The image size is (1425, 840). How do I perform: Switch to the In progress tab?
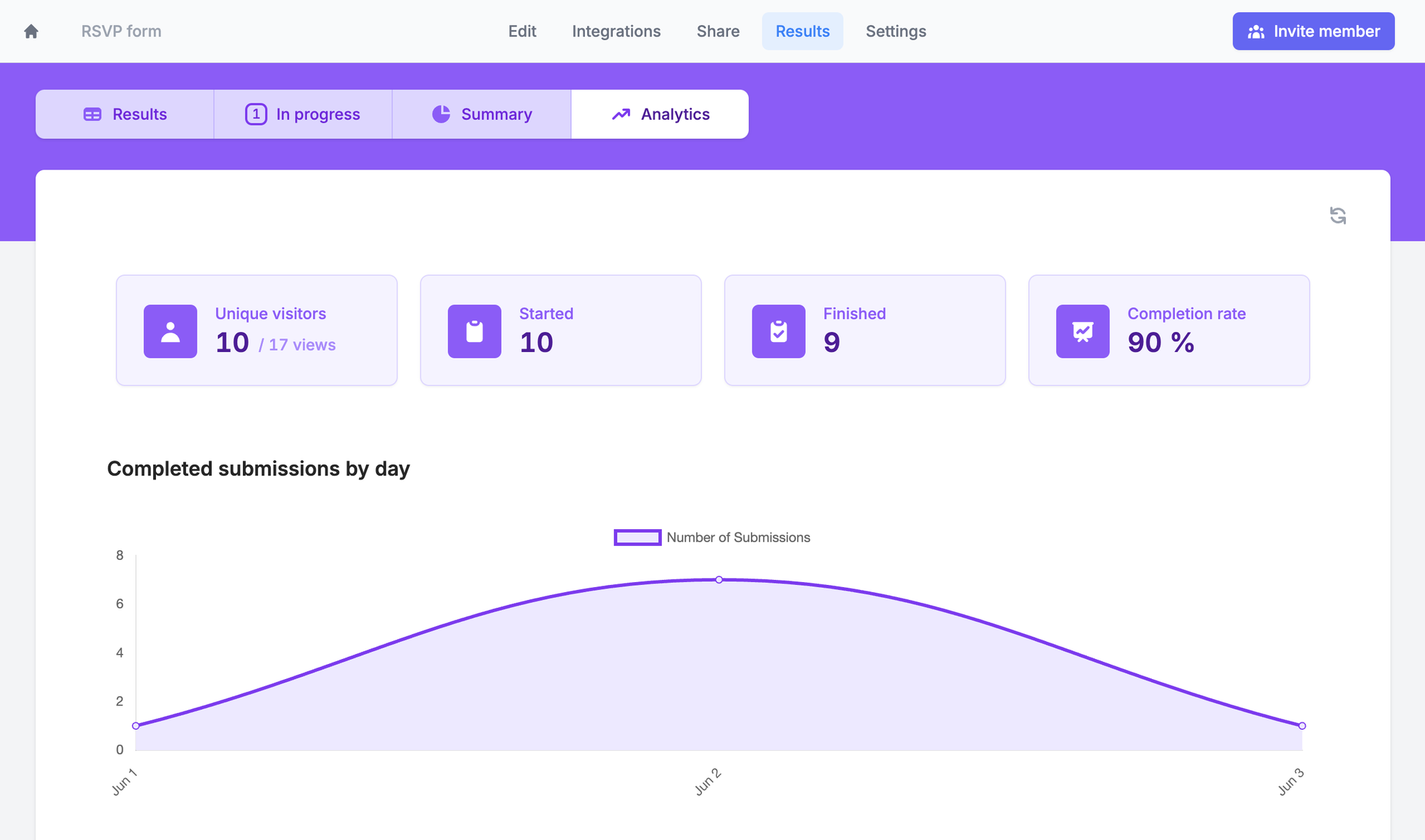click(303, 114)
